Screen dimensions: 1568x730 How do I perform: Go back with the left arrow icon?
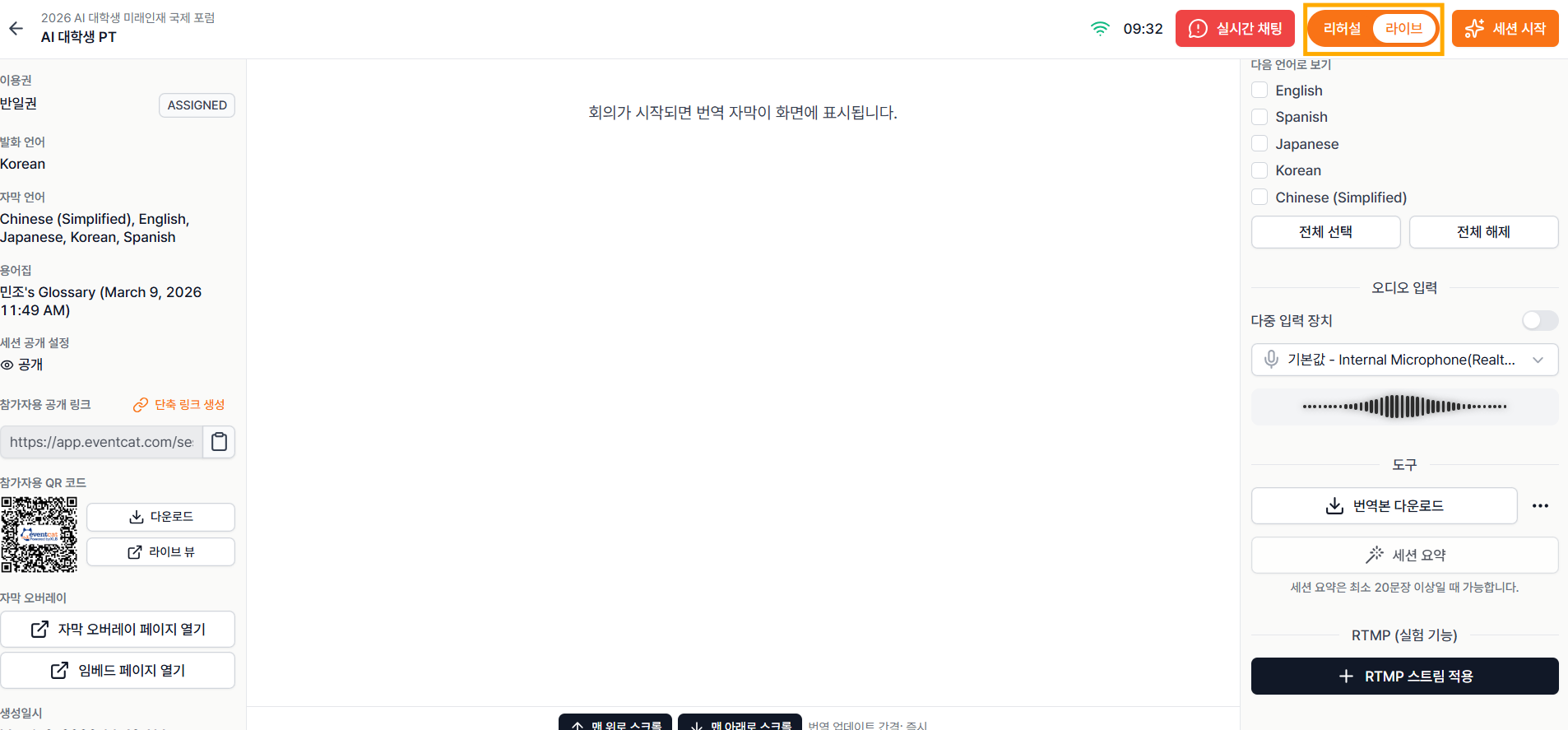[x=16, y=29]
